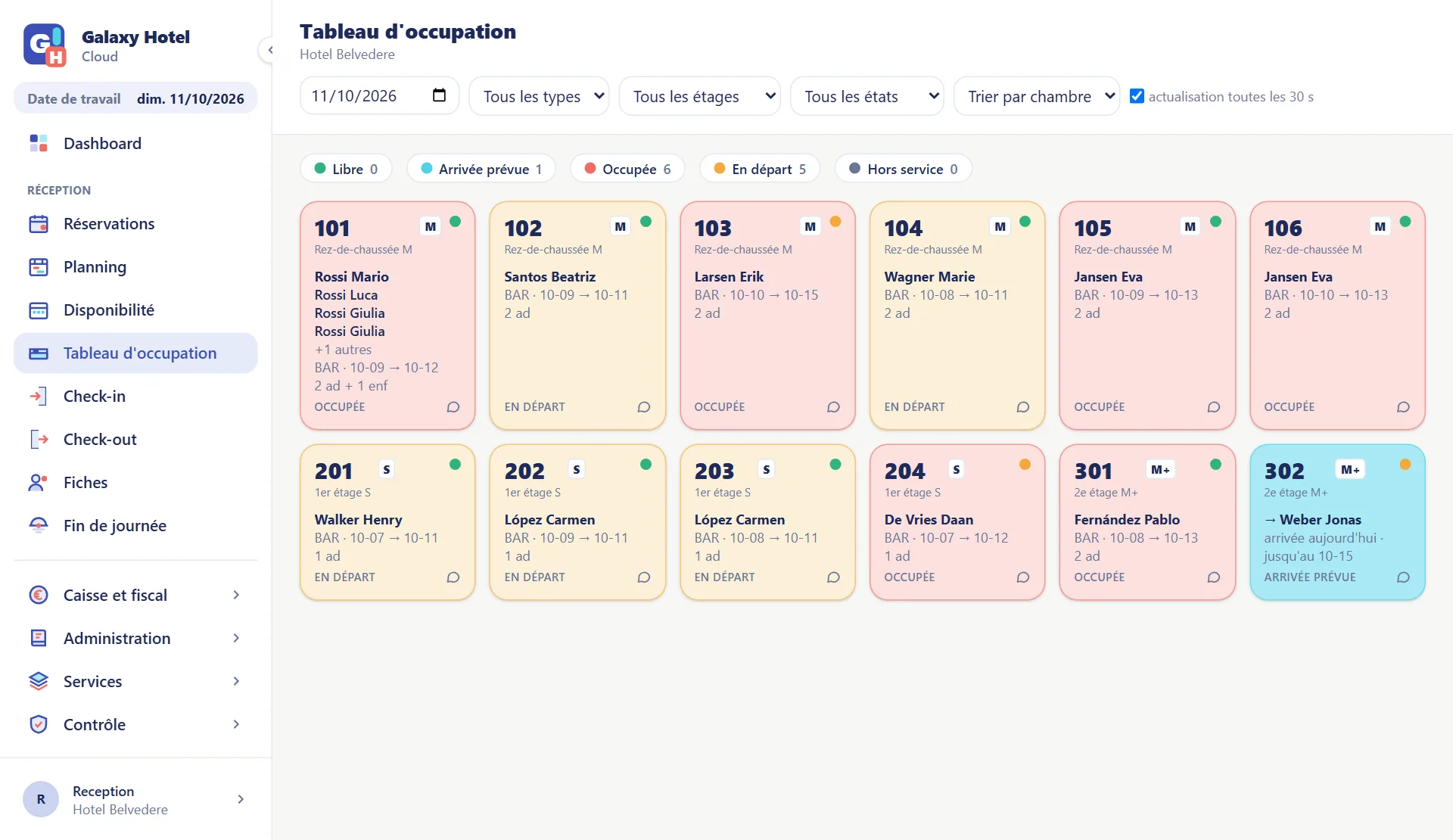The height and width of the screenshot is (840, 1453).
Task: Open the Planning page
Action: point(135,267)
